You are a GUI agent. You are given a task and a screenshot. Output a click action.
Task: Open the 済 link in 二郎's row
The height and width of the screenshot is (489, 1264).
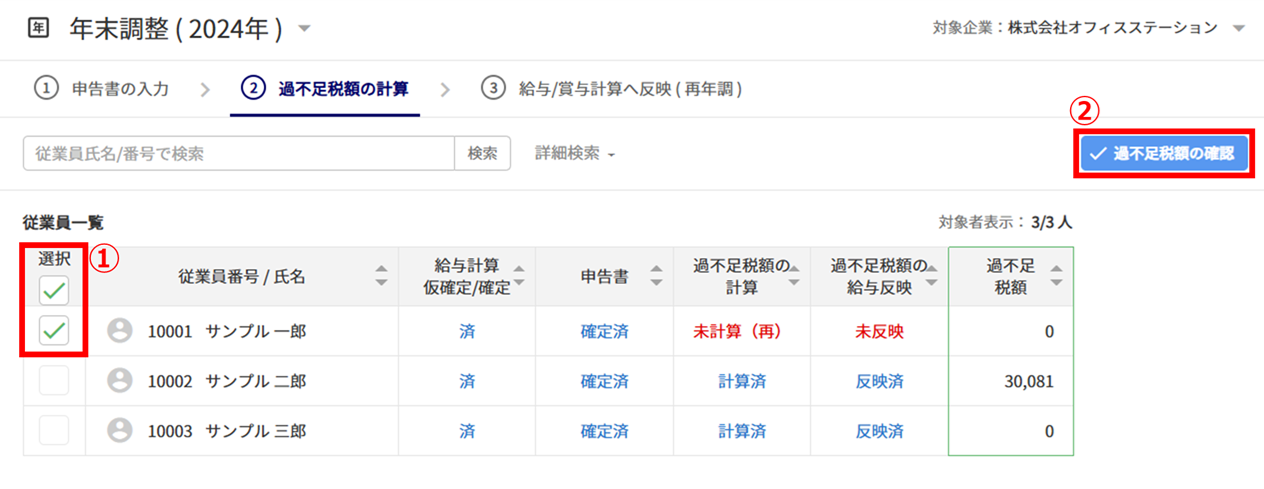pyautogui.click(x=467, y=381)
